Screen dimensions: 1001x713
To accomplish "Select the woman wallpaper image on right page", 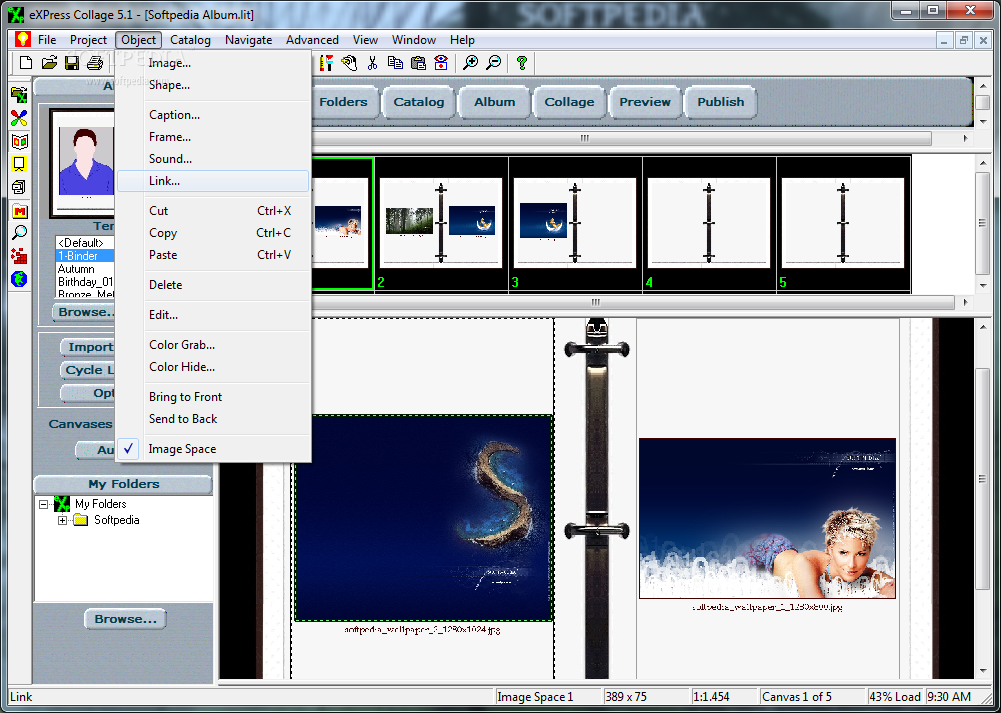I will pyautogui.click(x=767, y=518).
